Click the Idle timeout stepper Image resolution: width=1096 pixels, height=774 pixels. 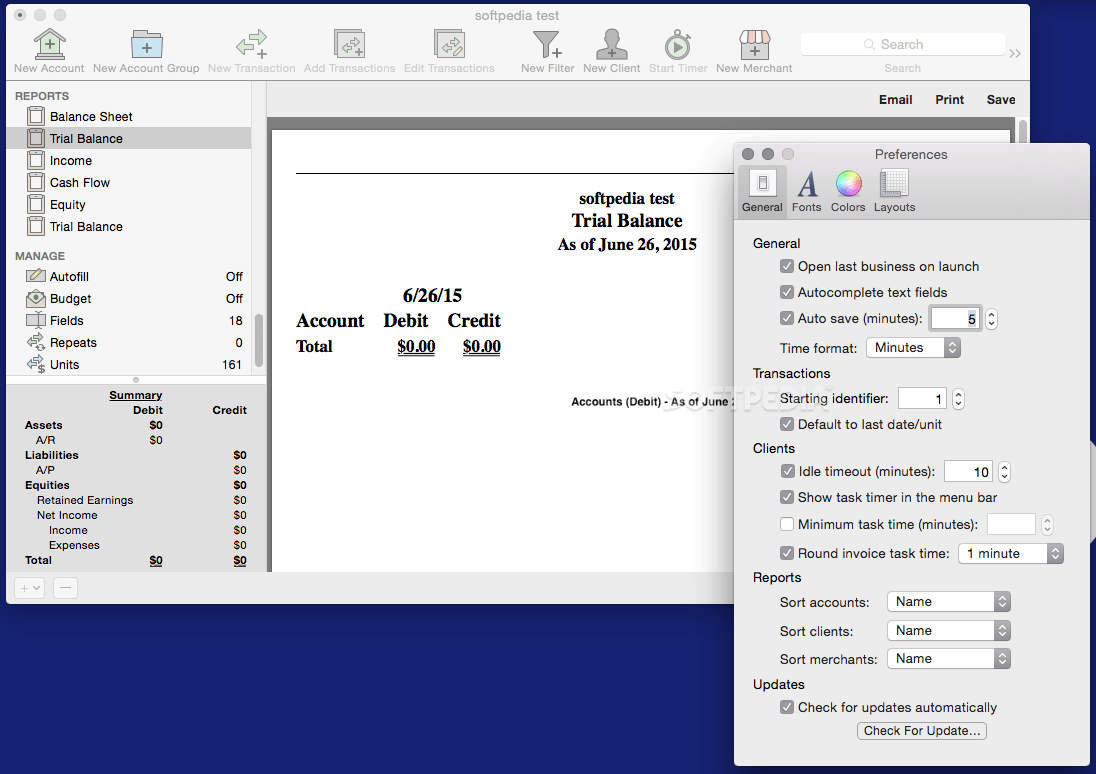click(x=1004, y=472)
